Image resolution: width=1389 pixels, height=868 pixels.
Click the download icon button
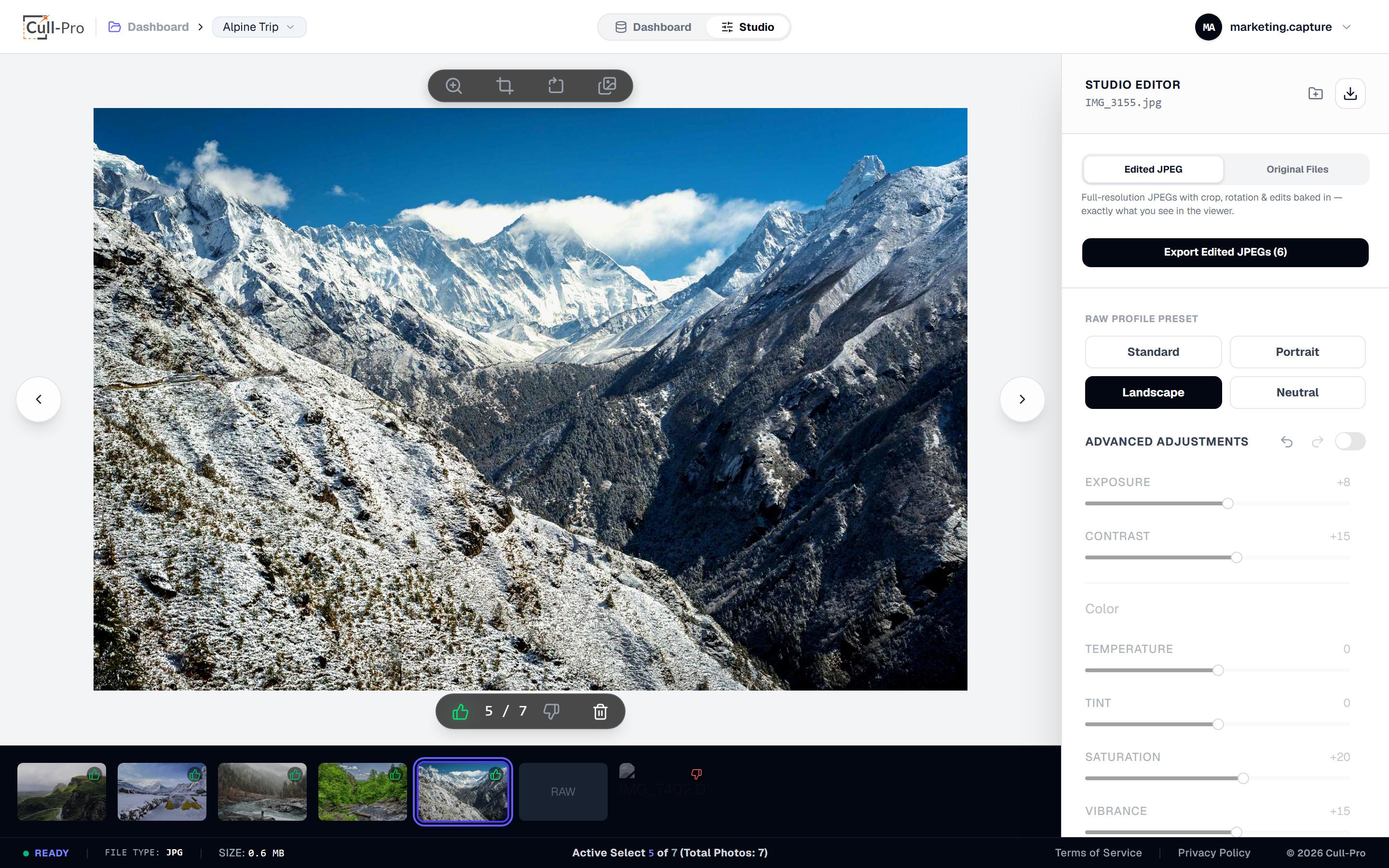tap(1350, 94)
